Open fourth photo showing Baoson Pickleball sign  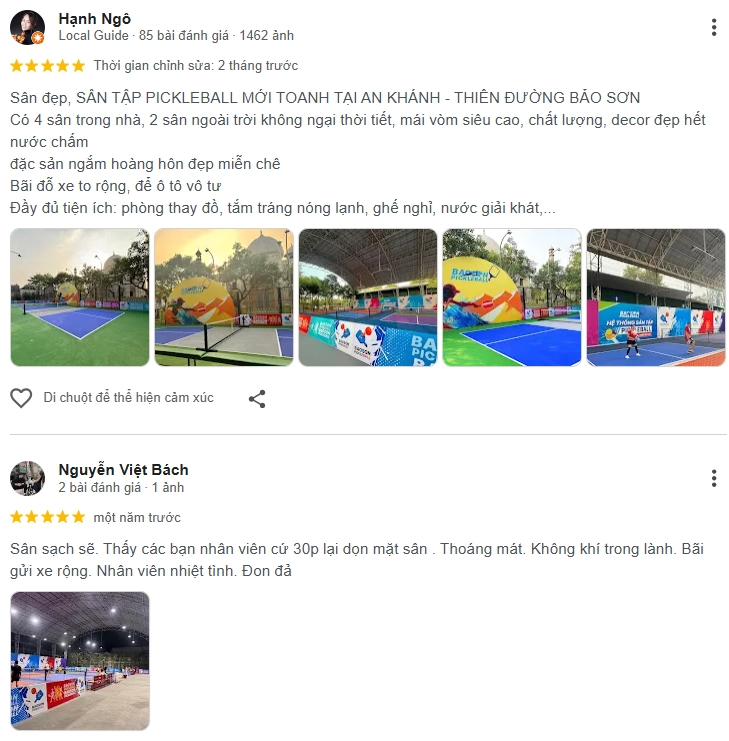[512, 297]
